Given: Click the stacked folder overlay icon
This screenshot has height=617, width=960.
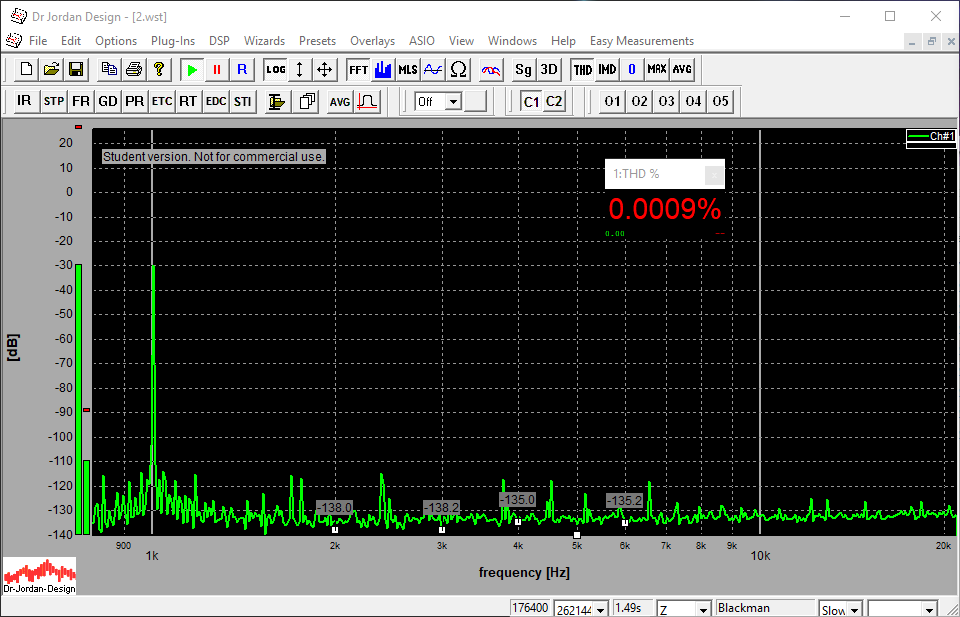Looking at the screenshot, I should pos(278,101).
